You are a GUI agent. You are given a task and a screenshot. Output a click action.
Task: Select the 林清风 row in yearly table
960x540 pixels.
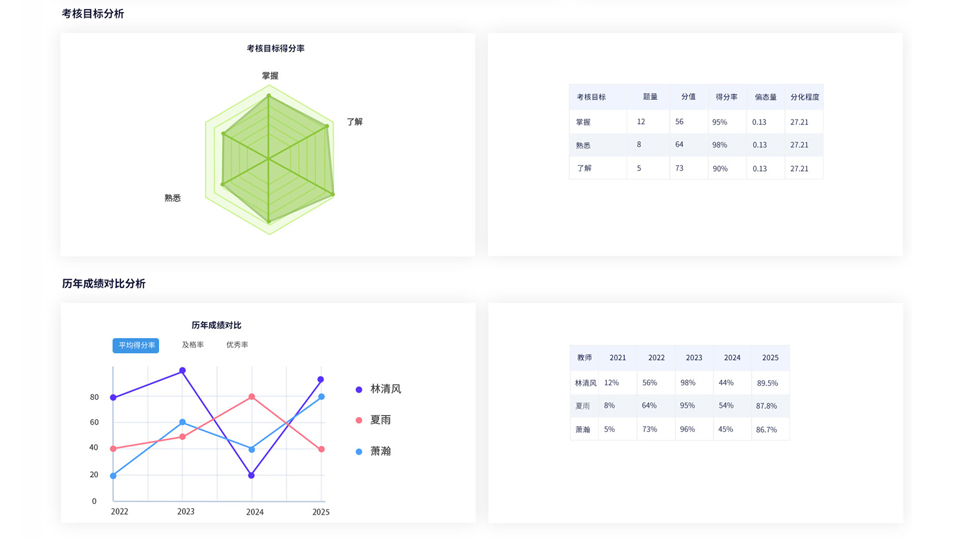[x=680, y=383]
